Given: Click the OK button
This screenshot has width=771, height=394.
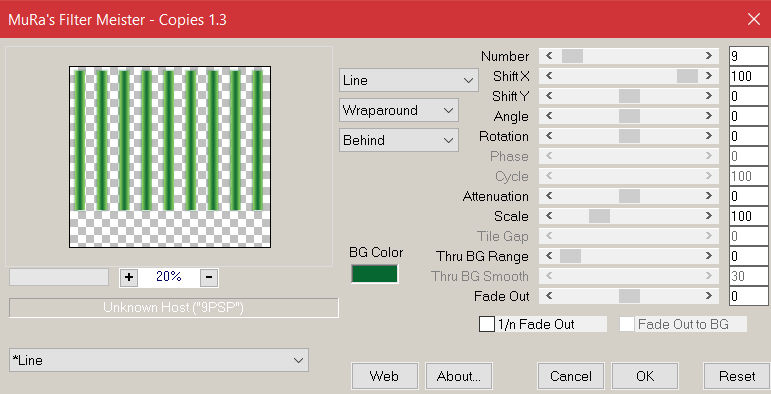Looking at the screenshot, I should [645, 376].
